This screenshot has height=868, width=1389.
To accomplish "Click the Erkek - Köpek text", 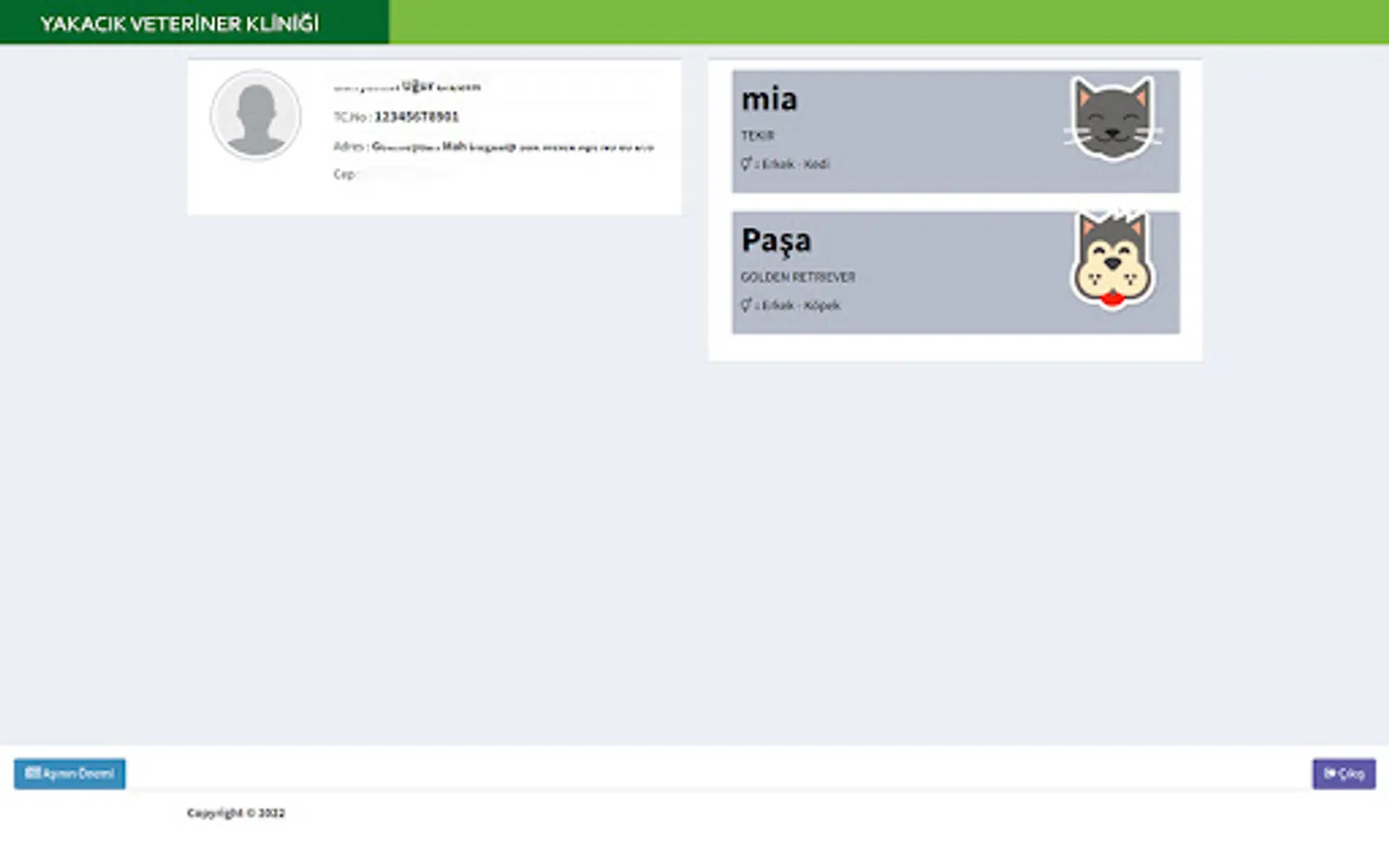I will [801, 306].
